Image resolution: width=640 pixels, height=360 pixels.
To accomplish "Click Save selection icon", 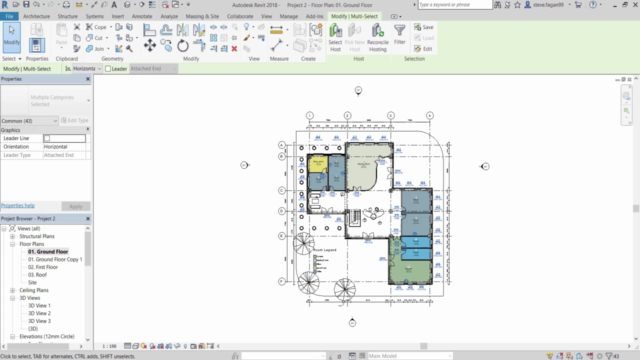I will (424, 27).
